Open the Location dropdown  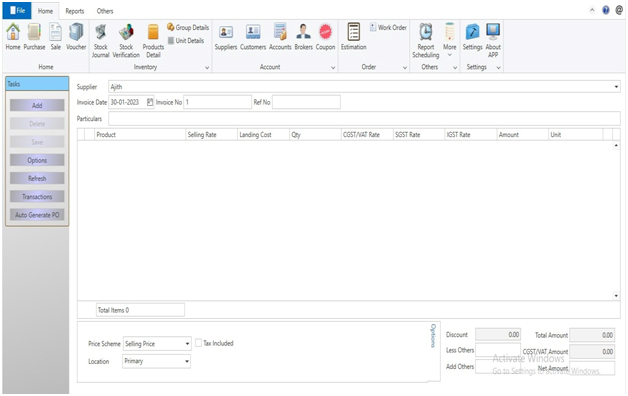(x=187, y=361)
